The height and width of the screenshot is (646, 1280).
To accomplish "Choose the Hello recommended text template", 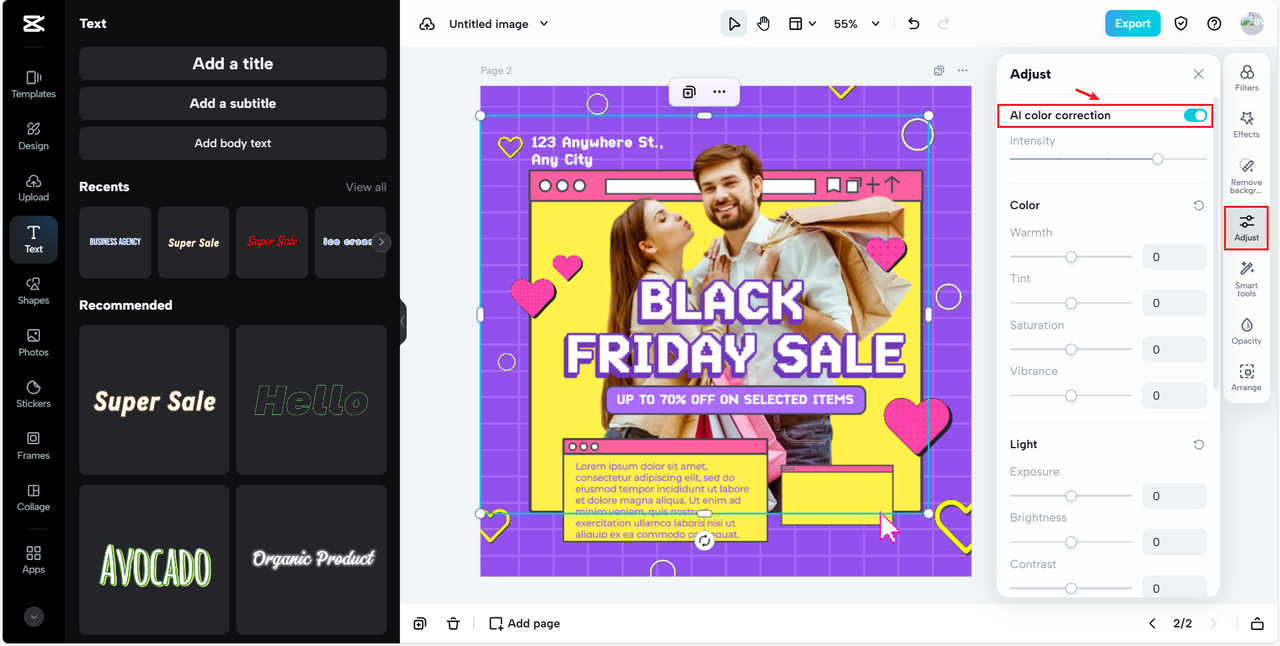I will coord(311,400).
